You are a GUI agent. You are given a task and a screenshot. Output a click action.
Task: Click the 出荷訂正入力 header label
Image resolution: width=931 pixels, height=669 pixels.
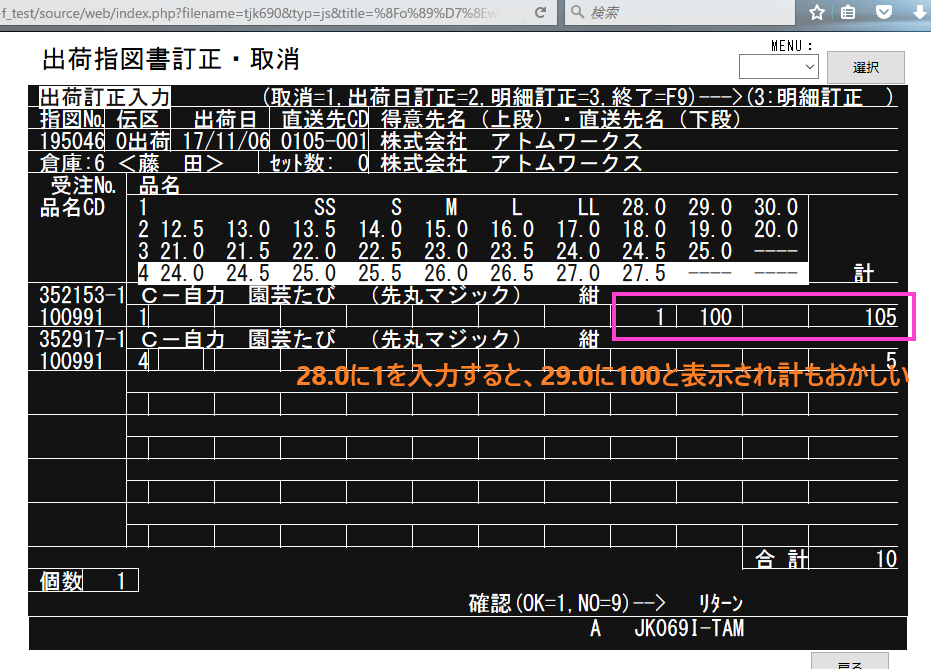105,97
